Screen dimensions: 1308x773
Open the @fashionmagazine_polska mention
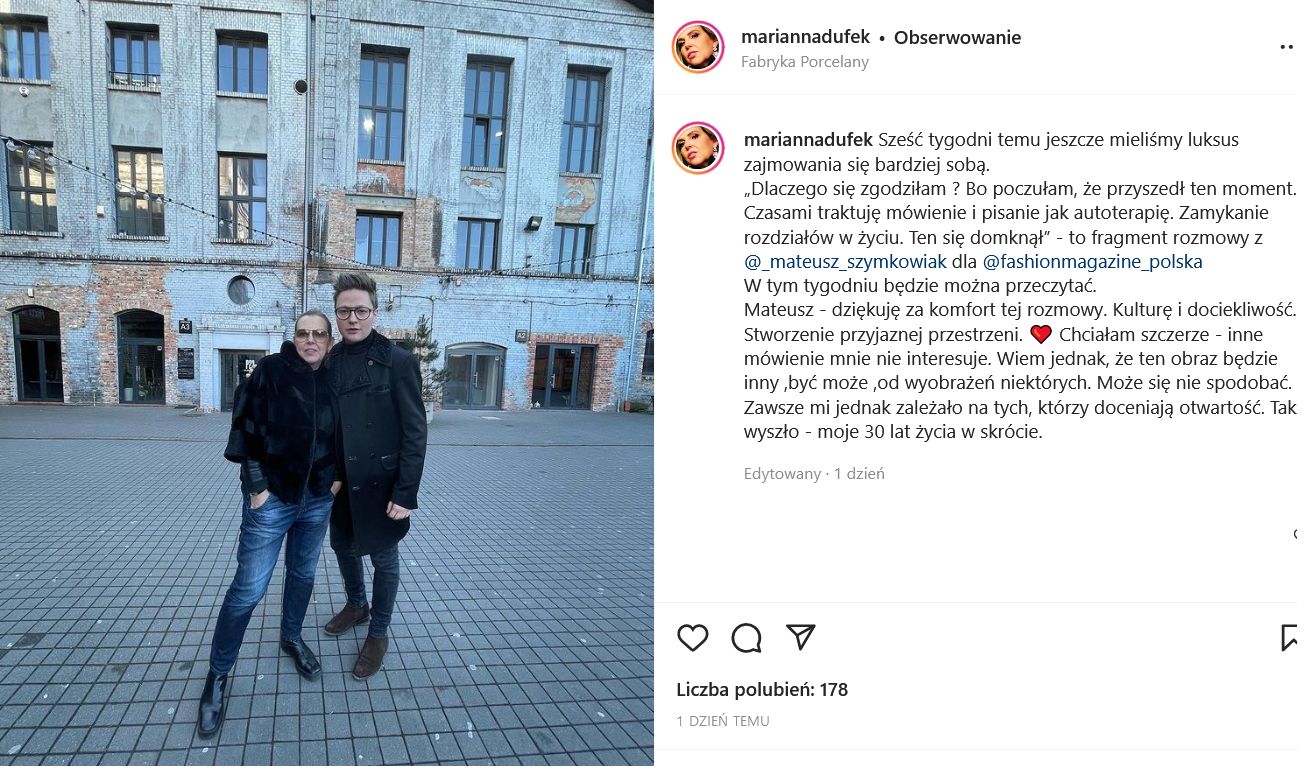(1093, 262)
